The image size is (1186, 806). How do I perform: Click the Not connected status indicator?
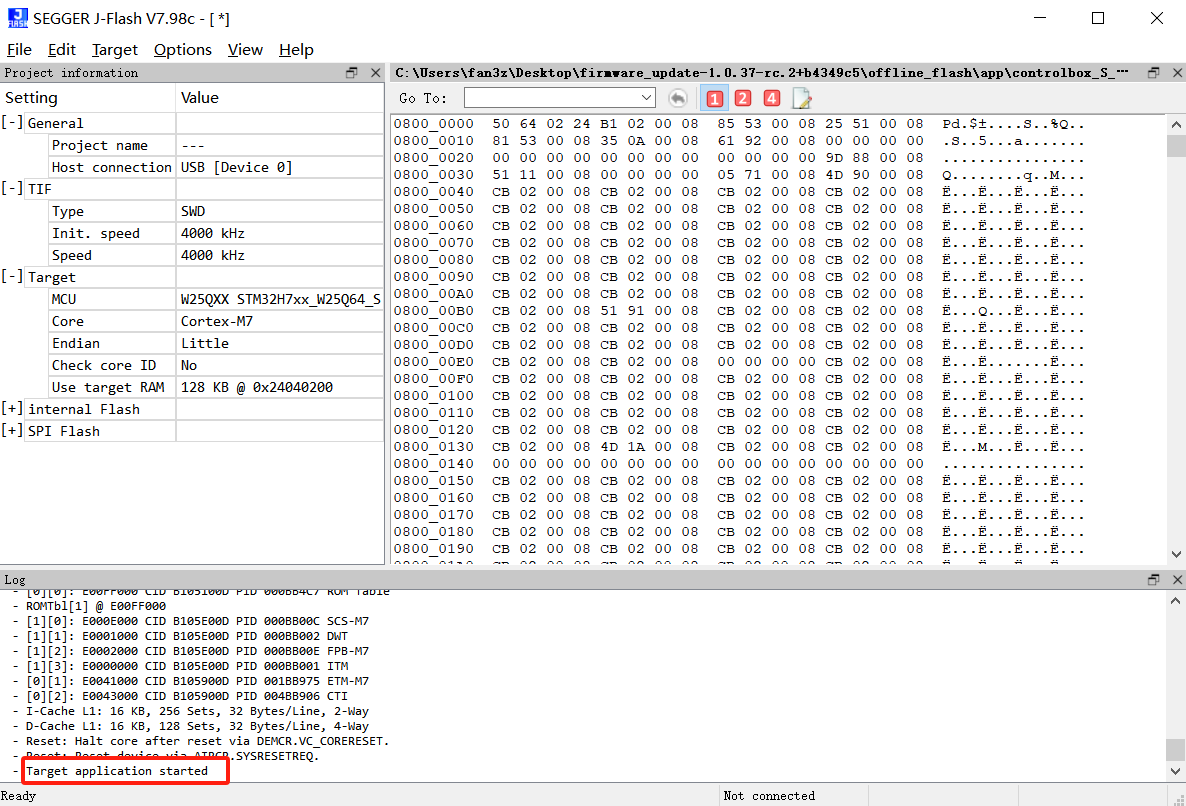click(768, 795)
